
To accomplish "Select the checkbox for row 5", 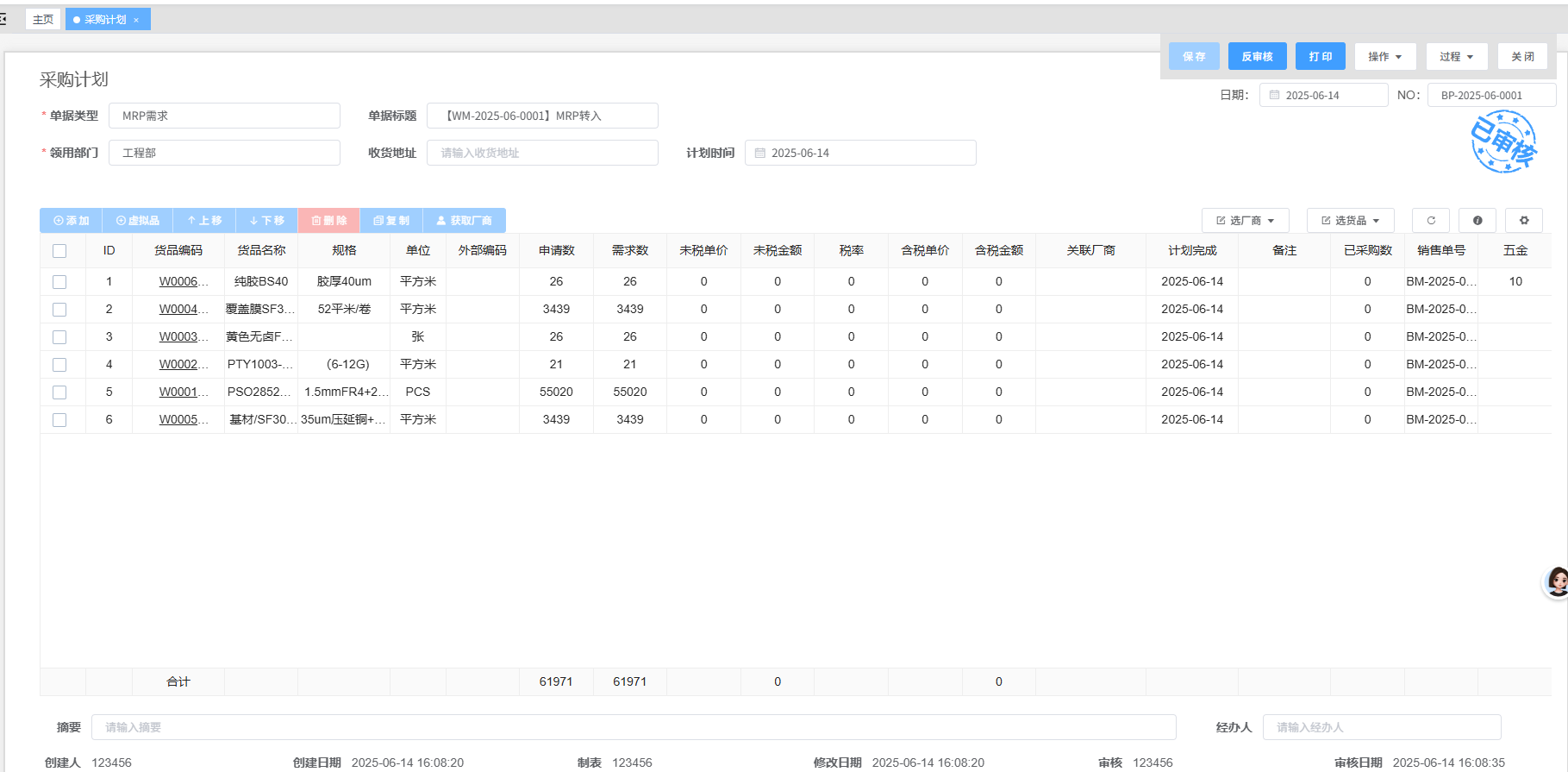I will [59, 392].
